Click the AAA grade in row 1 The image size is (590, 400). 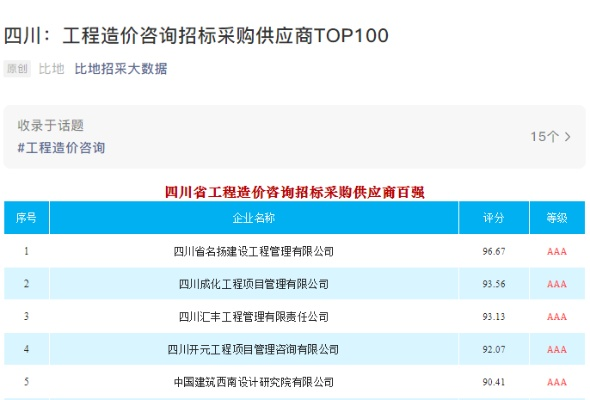coord(557,251)
